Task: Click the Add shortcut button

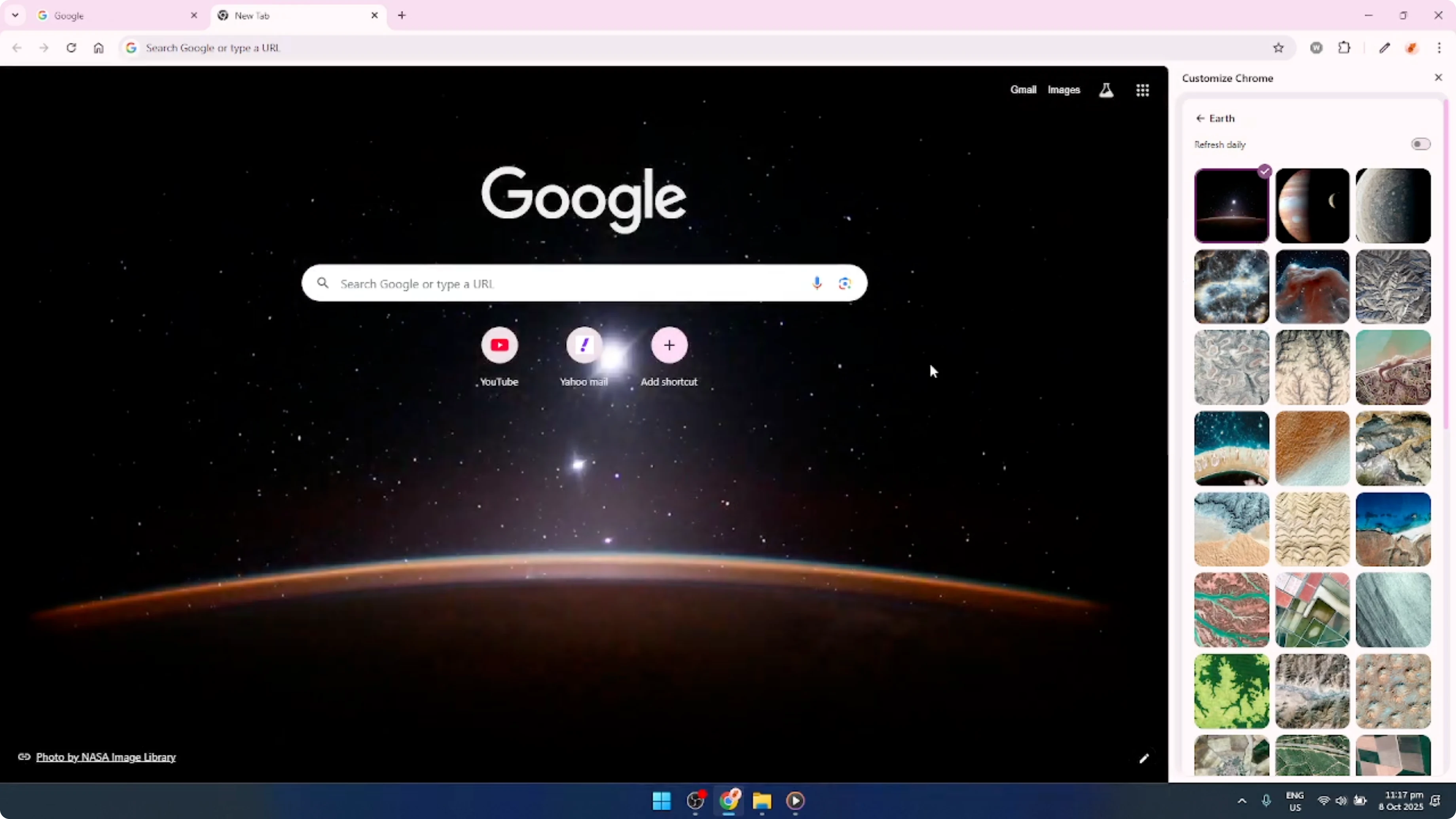Action: coord(669,345)
